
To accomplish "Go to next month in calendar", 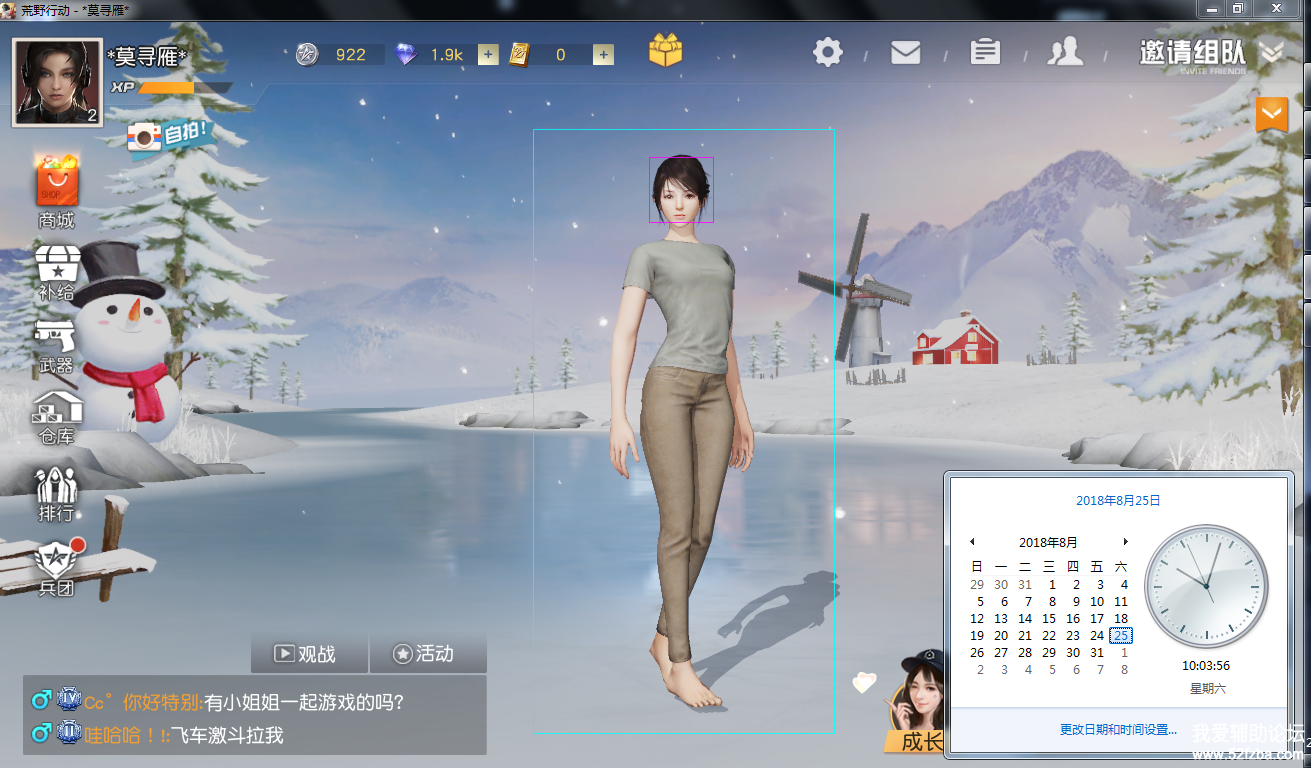I will point(1125,542).
